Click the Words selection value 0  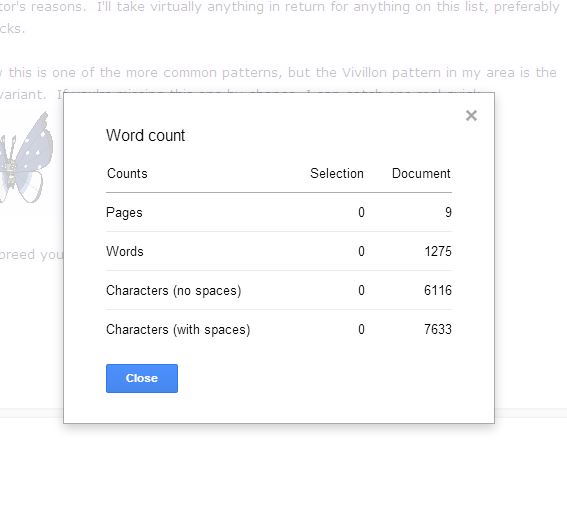(x=361, y=251)
